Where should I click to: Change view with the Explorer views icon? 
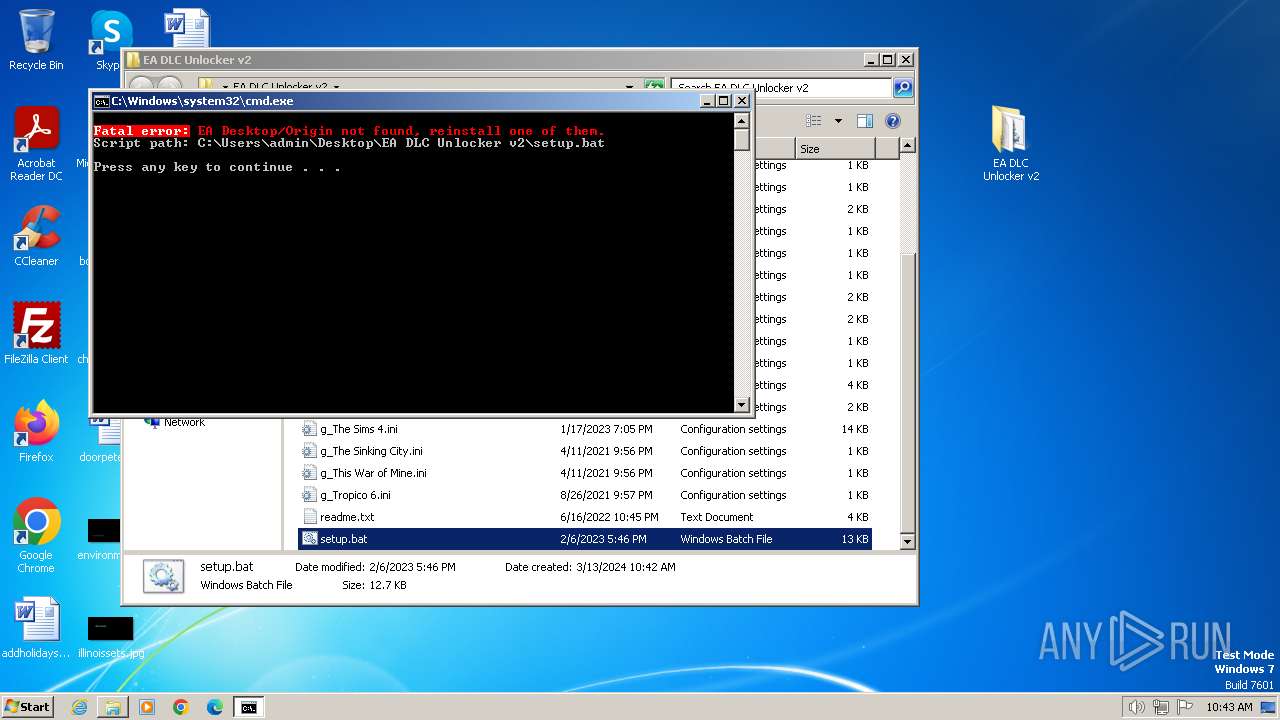[x=814, y=121]
